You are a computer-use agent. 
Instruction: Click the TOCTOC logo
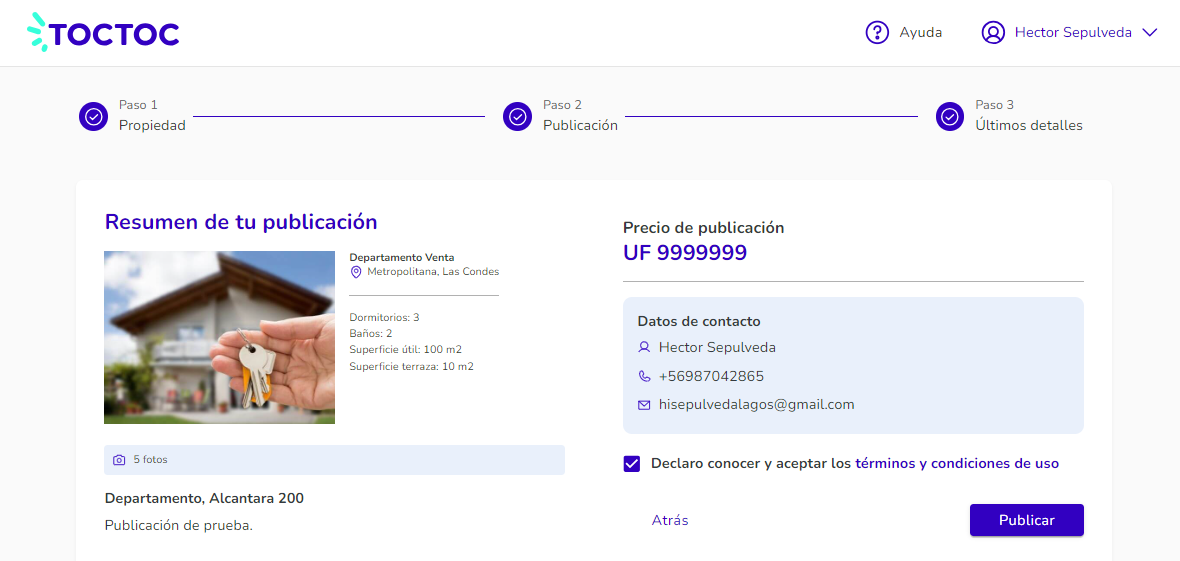pos(103,32)
